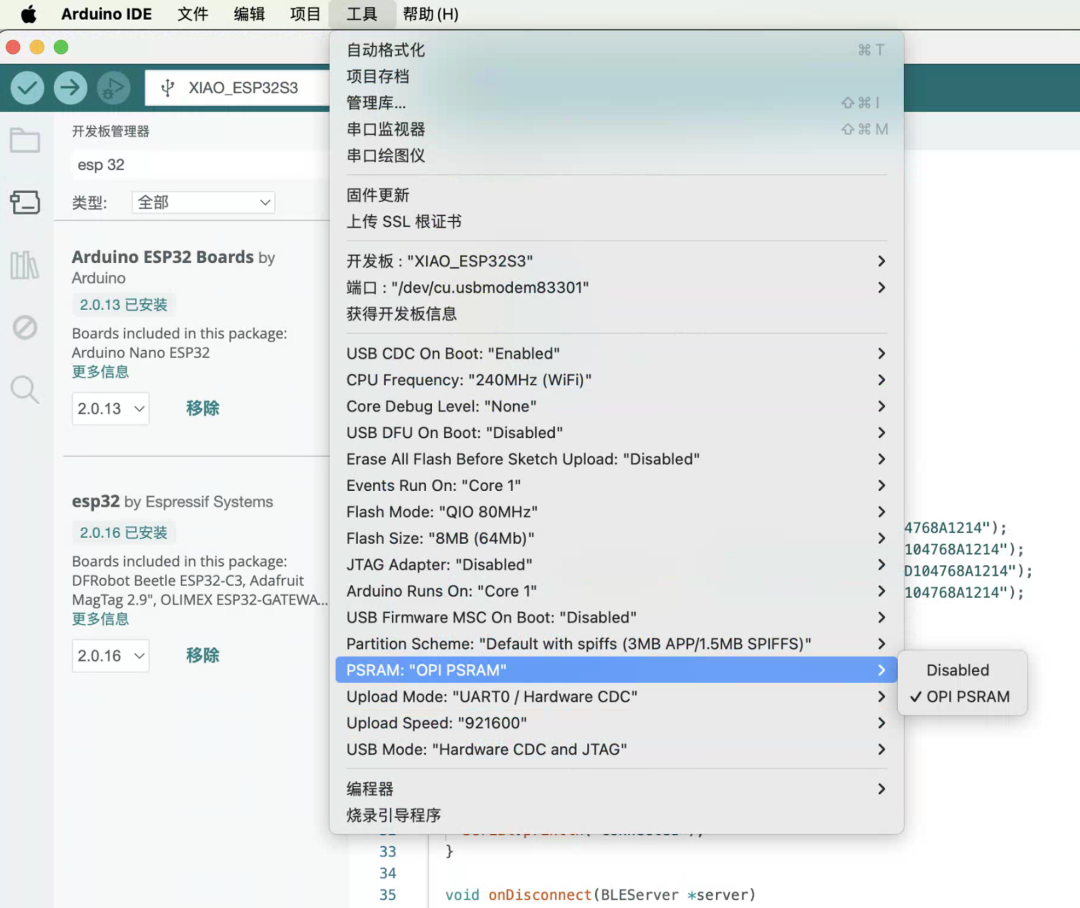Image resolution: width=1080 pixels, height=908 pixels.
Task: Choose 烧录引导程序 menu item
Action: pos(616,815)
